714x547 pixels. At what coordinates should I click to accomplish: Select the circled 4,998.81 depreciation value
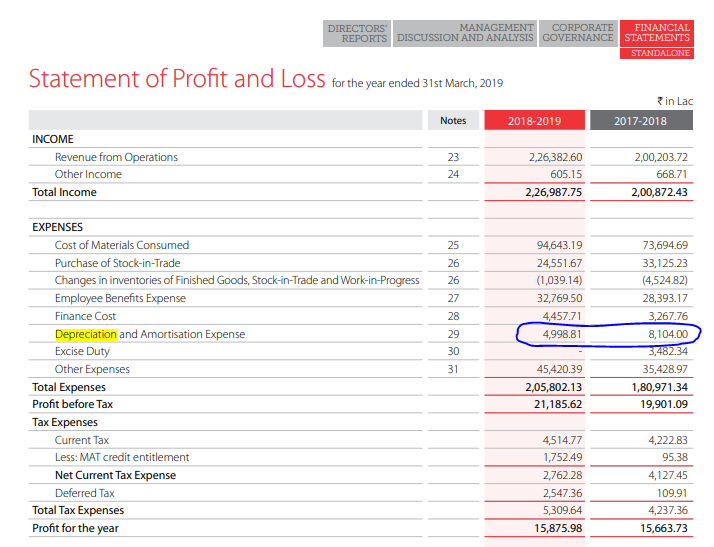pyautogui.click(x=561, y=334)
